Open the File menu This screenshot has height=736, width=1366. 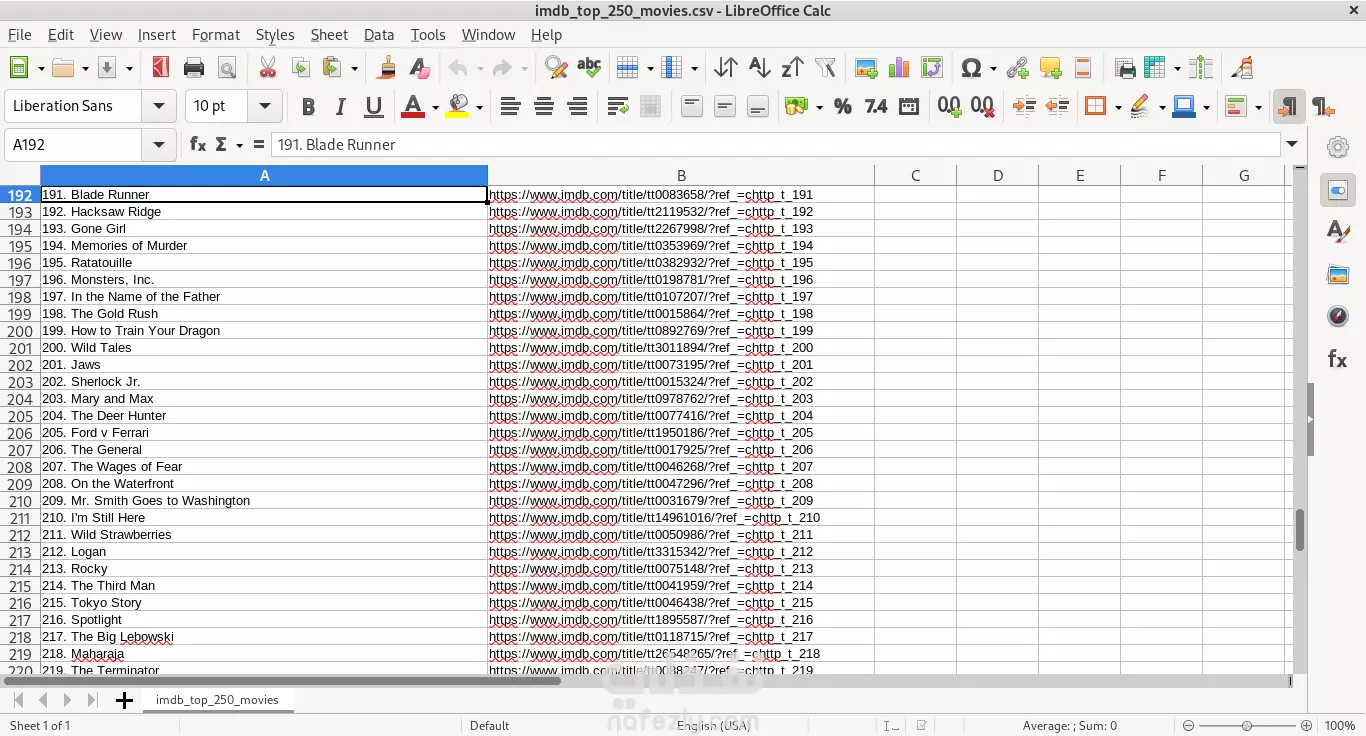(20, 34)
